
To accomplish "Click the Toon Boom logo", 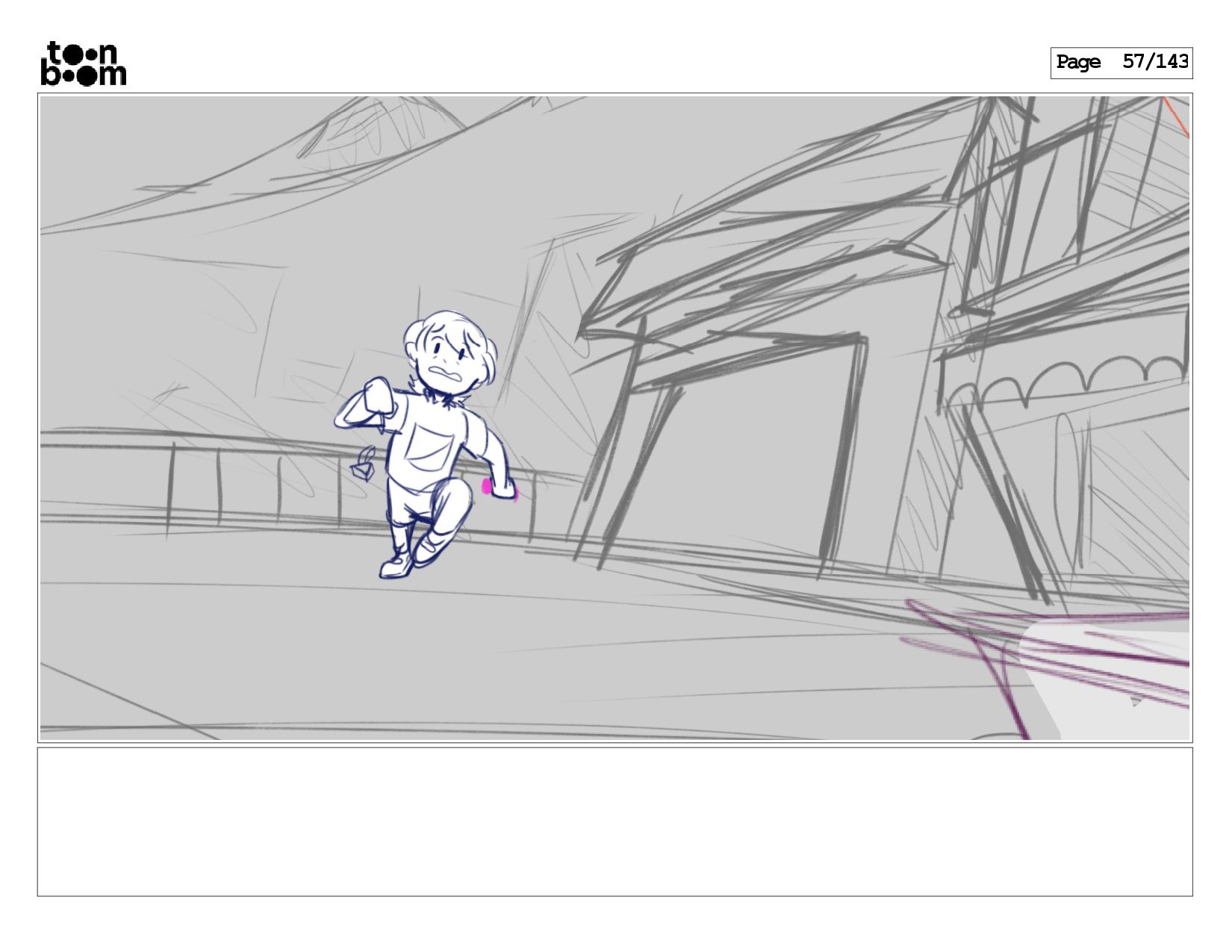I will (x=83, y=64).
